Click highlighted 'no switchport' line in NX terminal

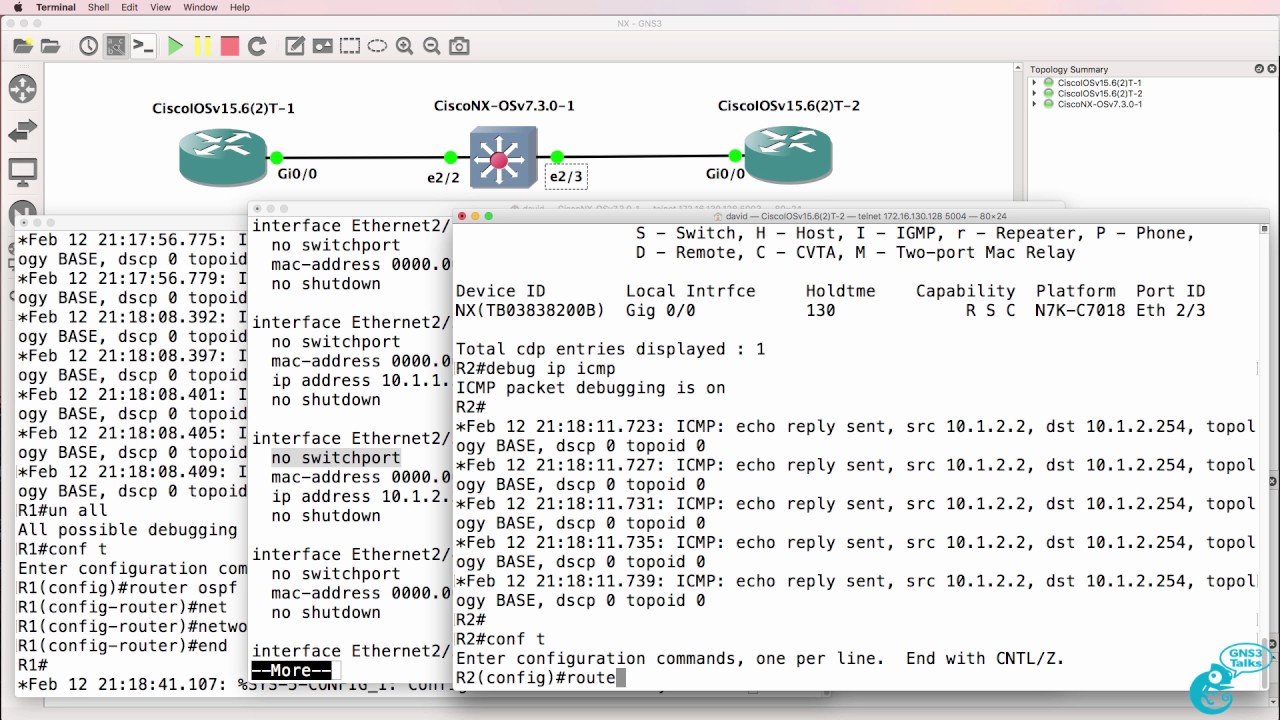(x=336, y=458)
